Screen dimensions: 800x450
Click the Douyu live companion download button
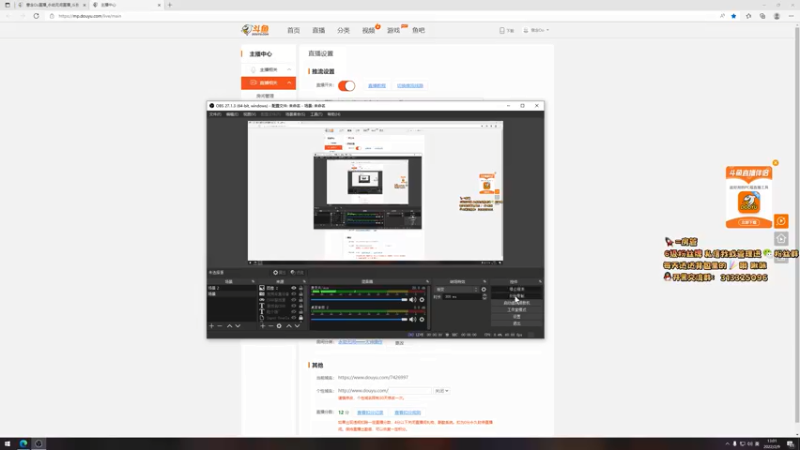pos(749,222)
